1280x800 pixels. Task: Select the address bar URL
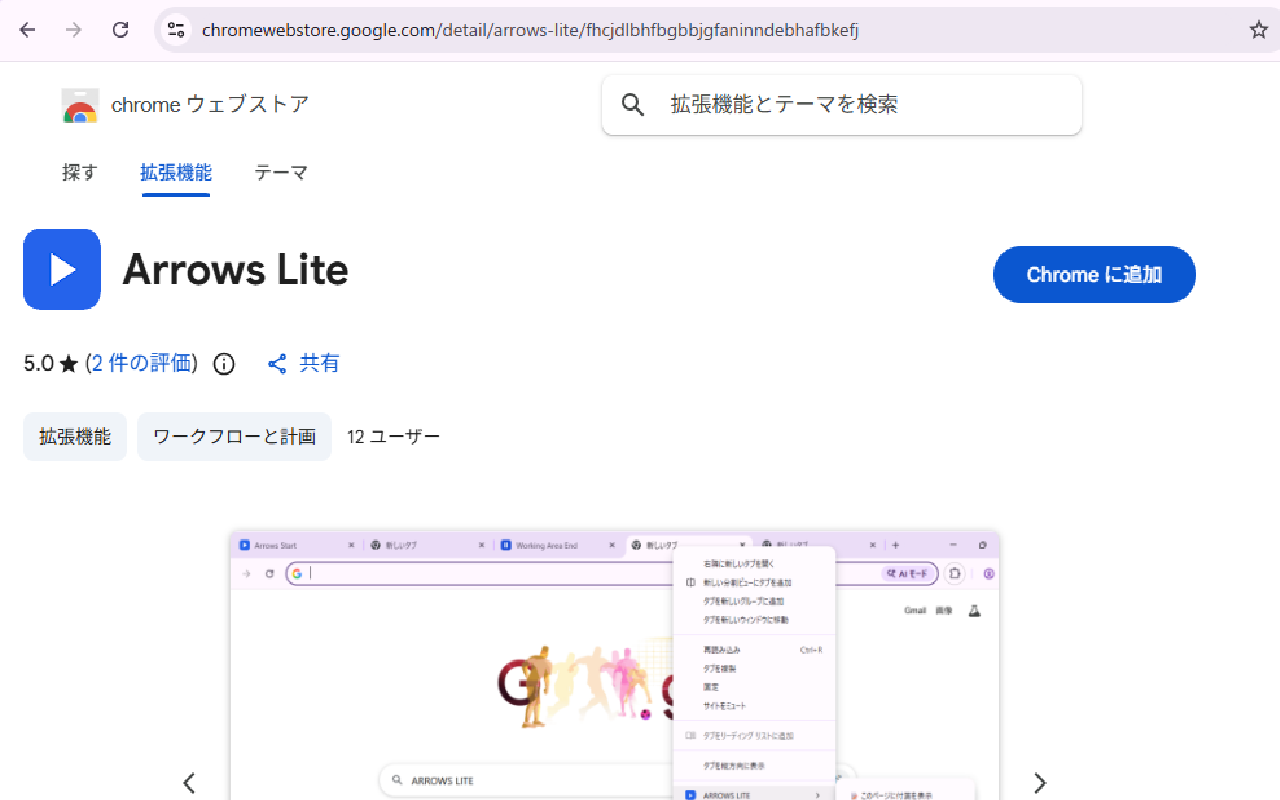tap(530, 30)
